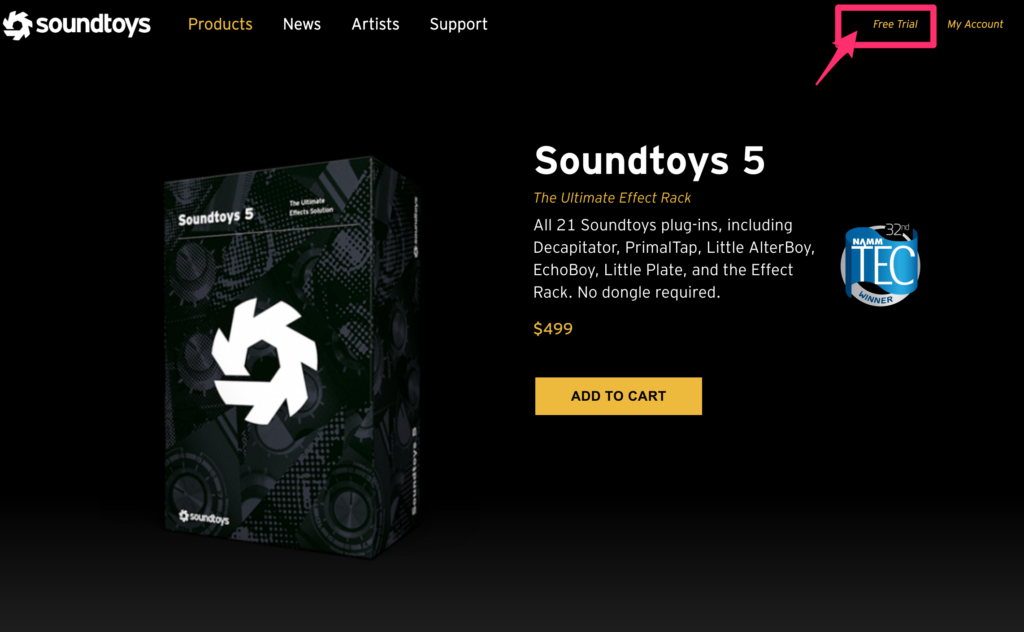1024x632 pixels.
Task: Open the Products menu
Action: click(220, 24)
